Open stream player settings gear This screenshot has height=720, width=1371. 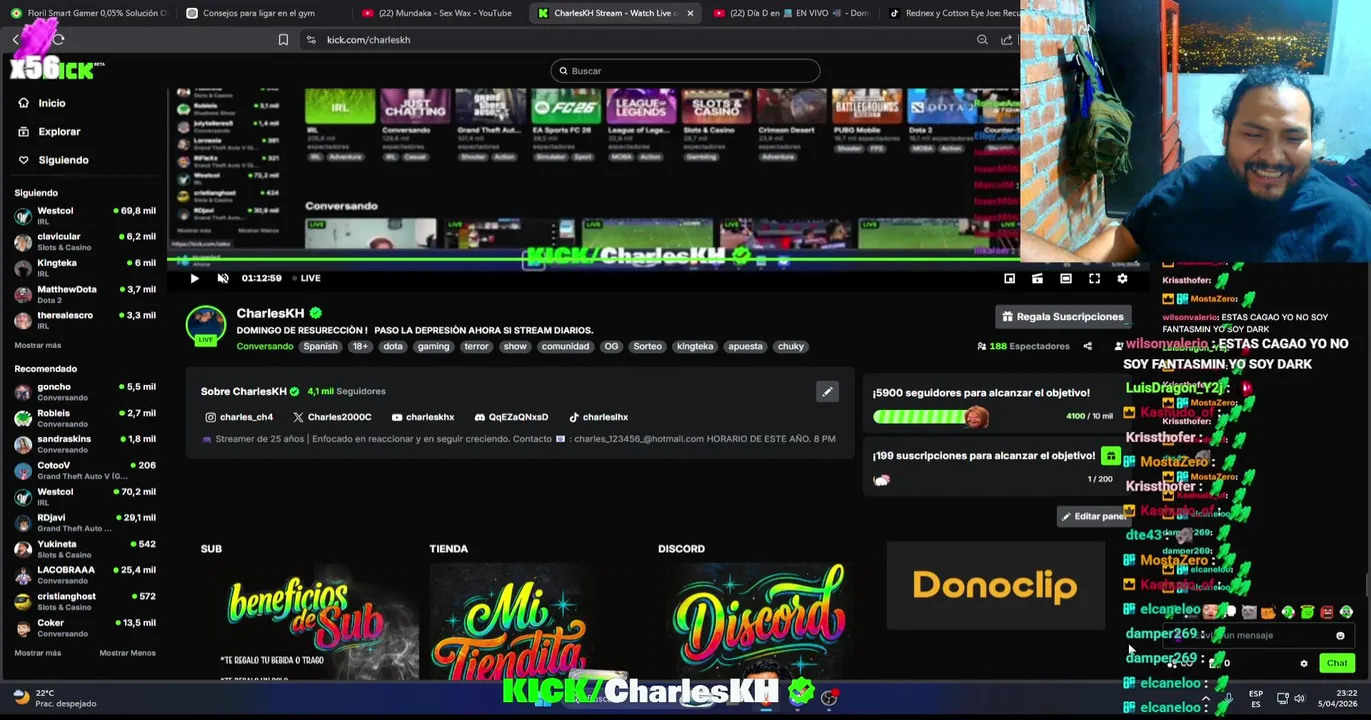(x=1122, y=278)
